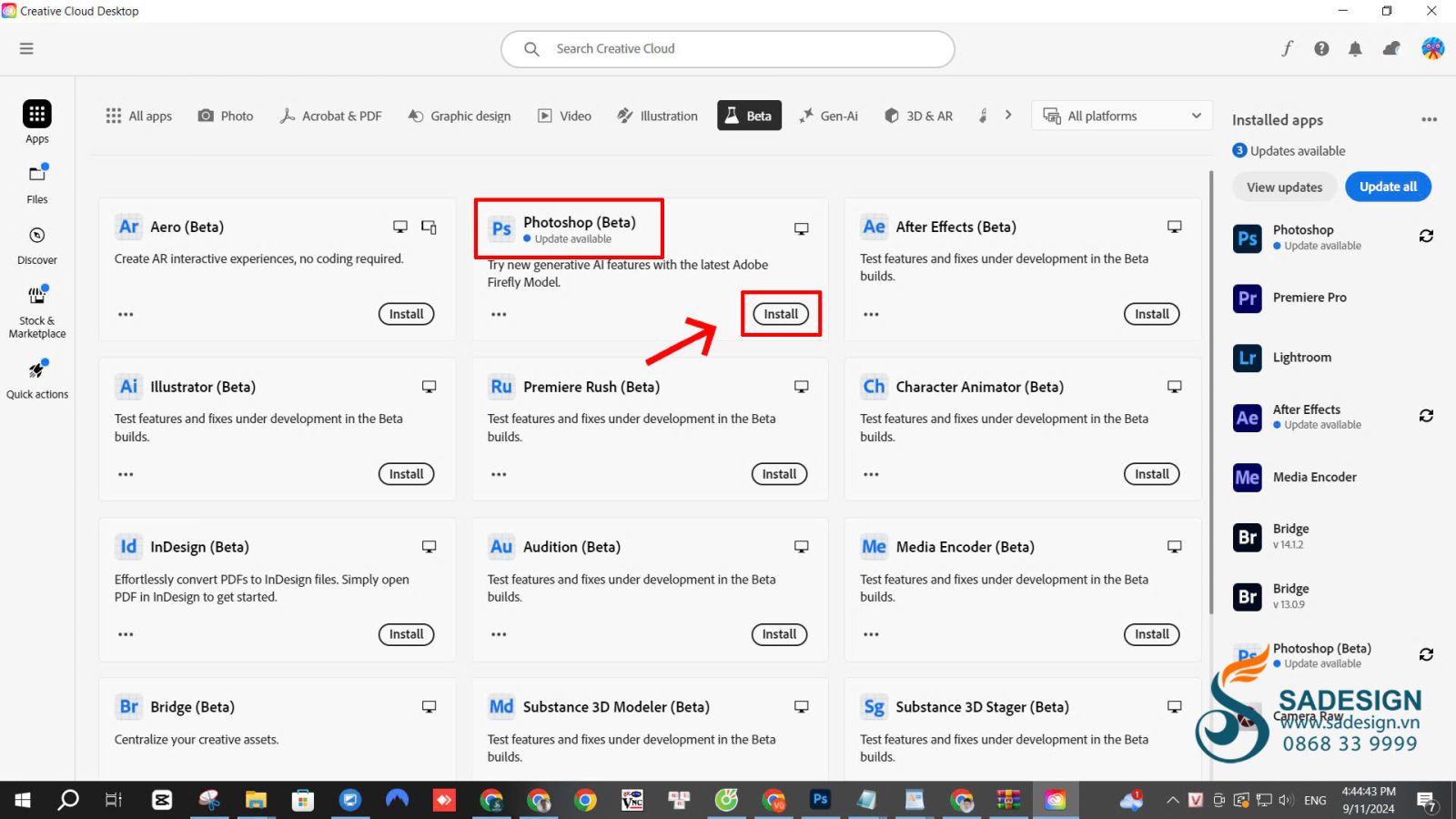Open the Windows clock and date
The image size is (1456, 819).
pyautogui.click(x=1368, y=800)
